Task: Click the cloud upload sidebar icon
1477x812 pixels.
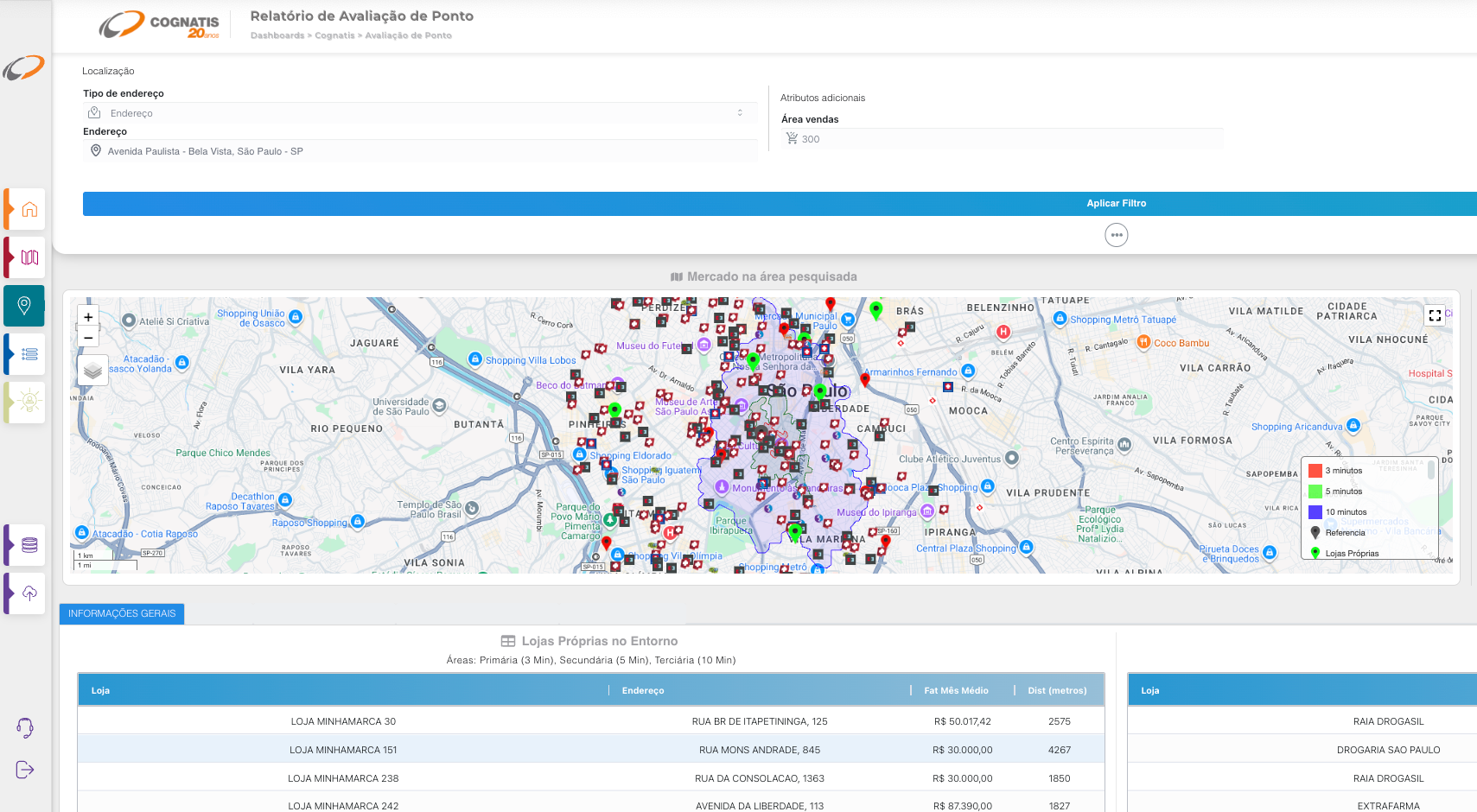Action: coord(29,593)
